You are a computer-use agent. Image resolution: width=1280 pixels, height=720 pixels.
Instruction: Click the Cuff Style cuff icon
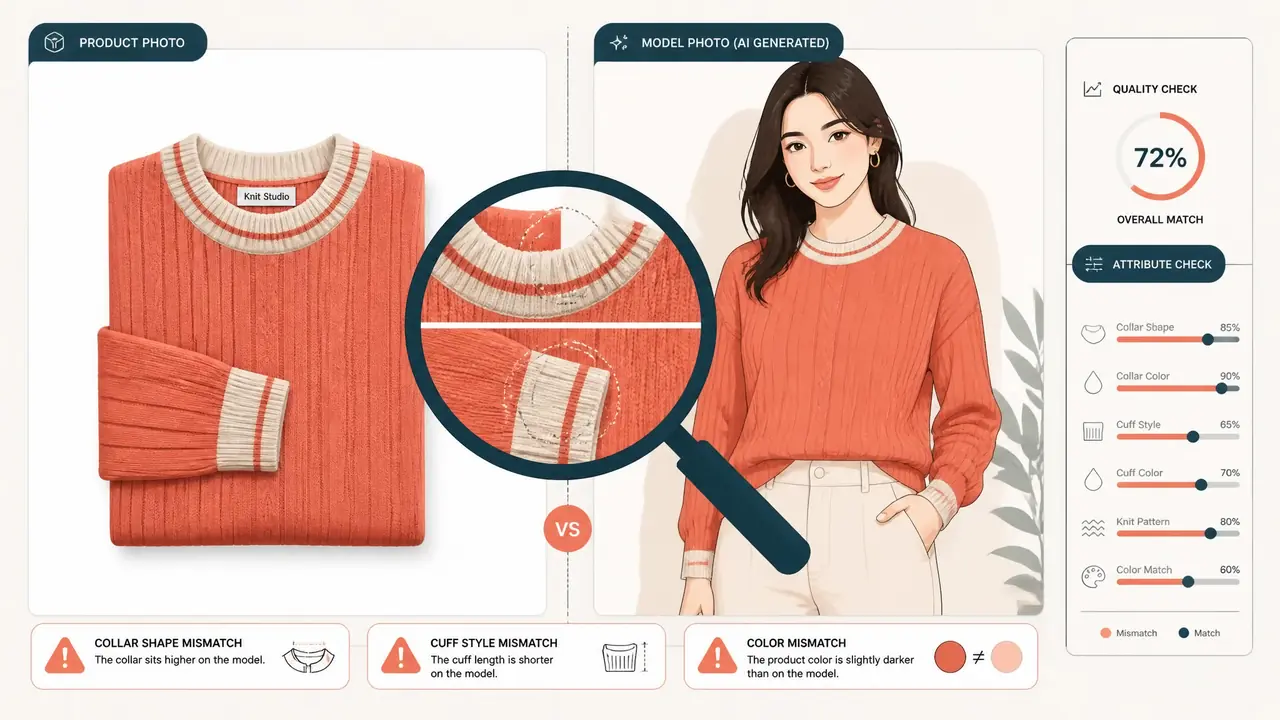pyautogui.click(x=1093, y=432)
